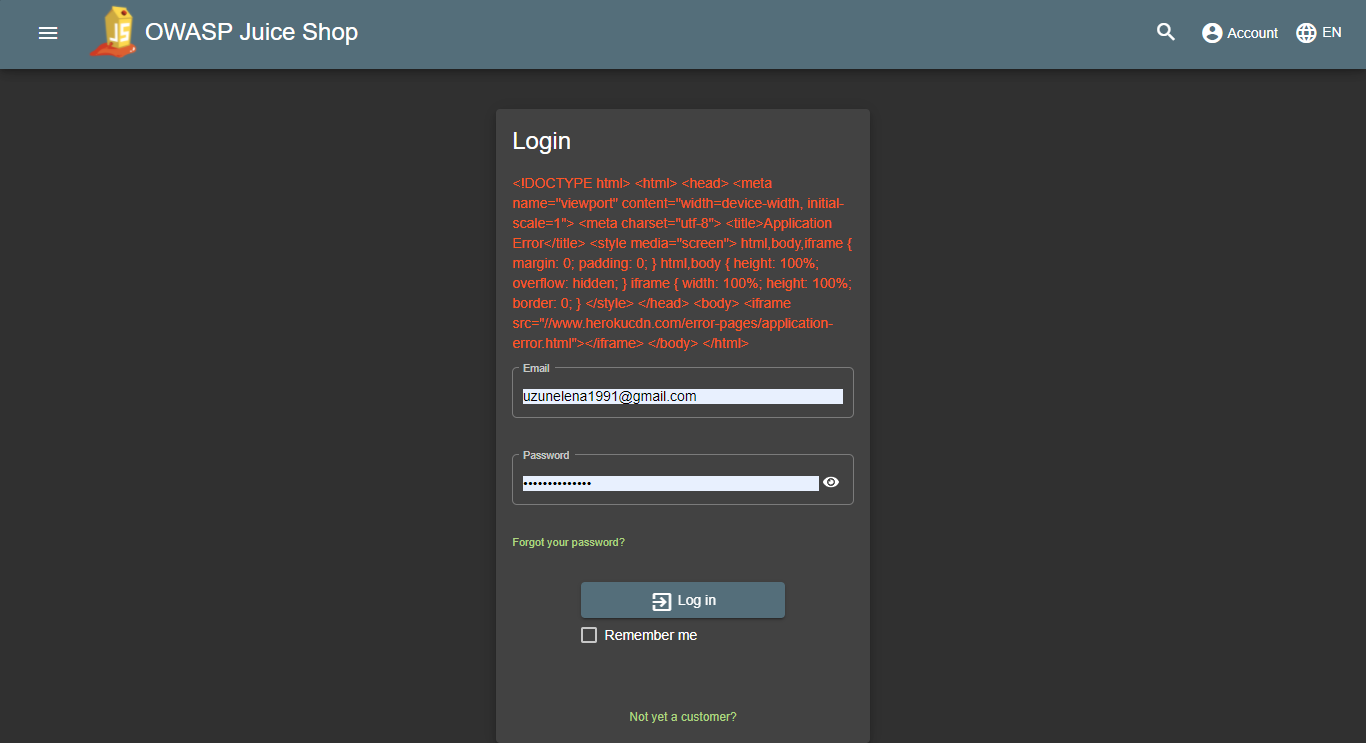Click the red Application Error message text
This screenshot has width=1366, height=743.
[x=682, y=262]
